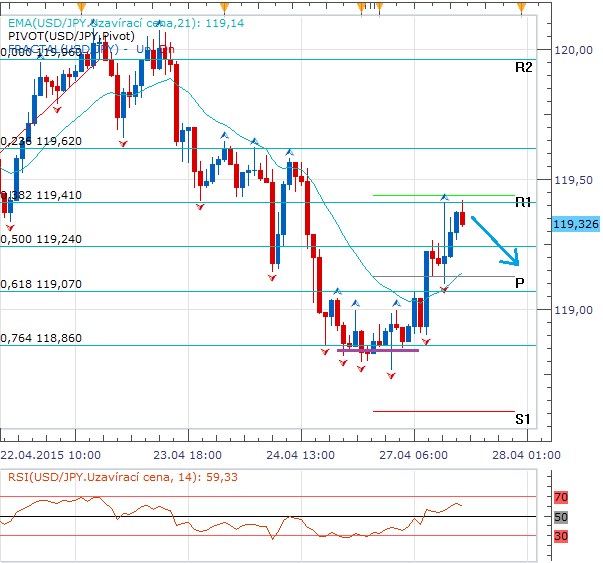603x563 pixels.
Task: Click the 0,500 119,240 Fibonacci label
Action: [x=42, y=240]
